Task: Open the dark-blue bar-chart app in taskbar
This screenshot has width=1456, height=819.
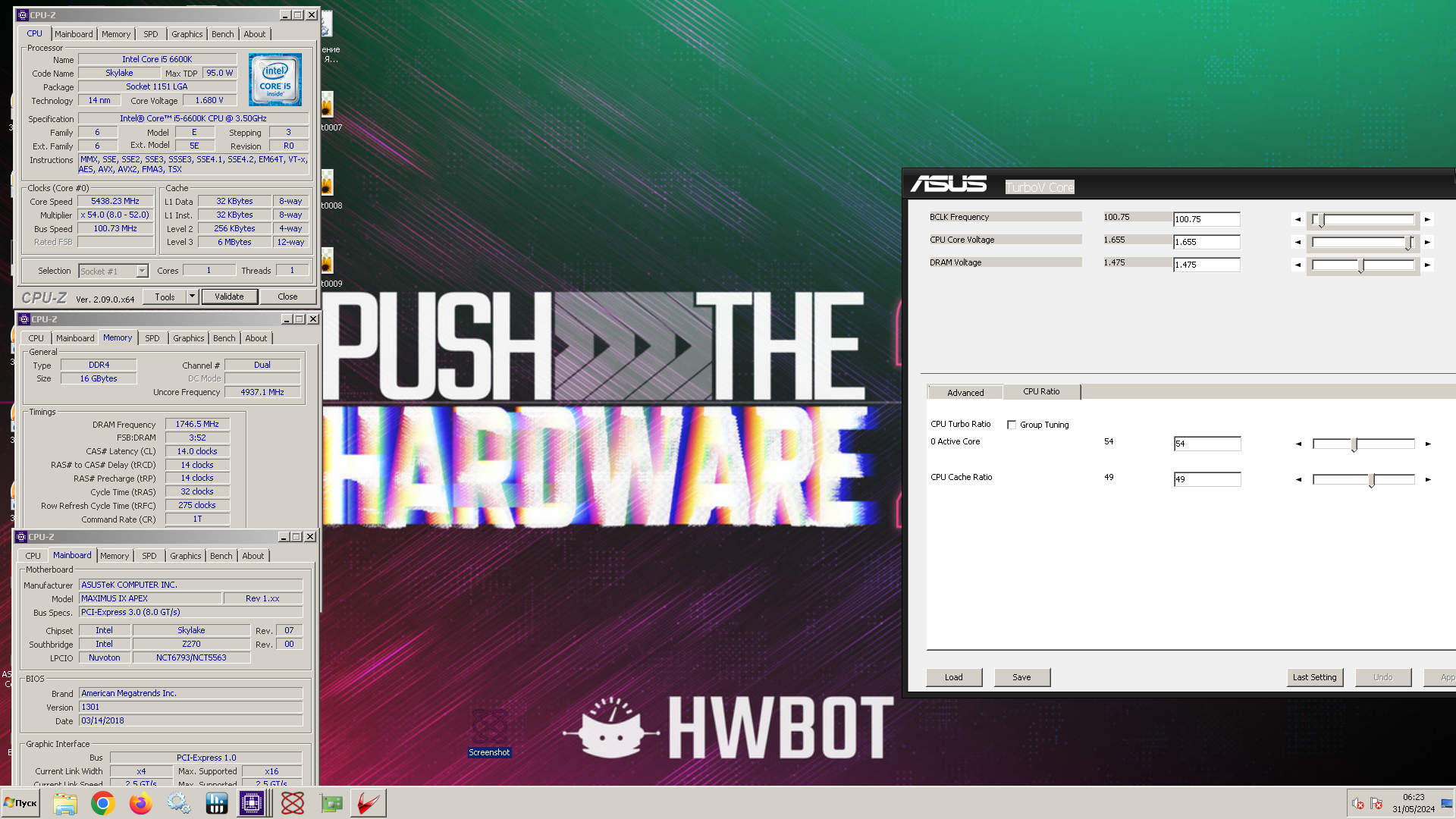Action: click(x=217, y=803)
